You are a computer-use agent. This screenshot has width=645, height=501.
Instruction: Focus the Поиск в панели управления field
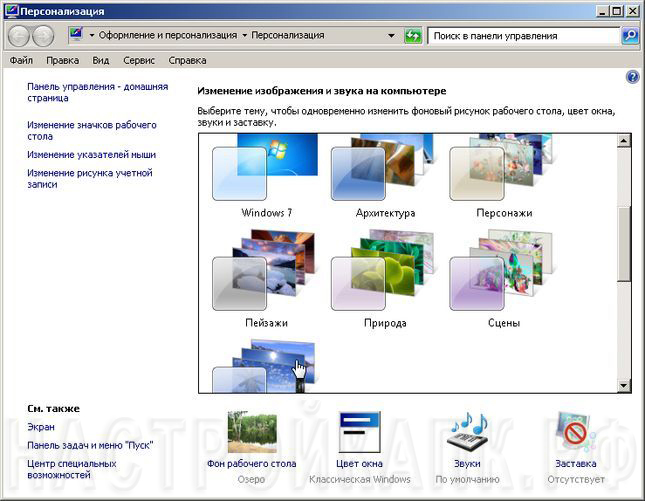[523, 36]
